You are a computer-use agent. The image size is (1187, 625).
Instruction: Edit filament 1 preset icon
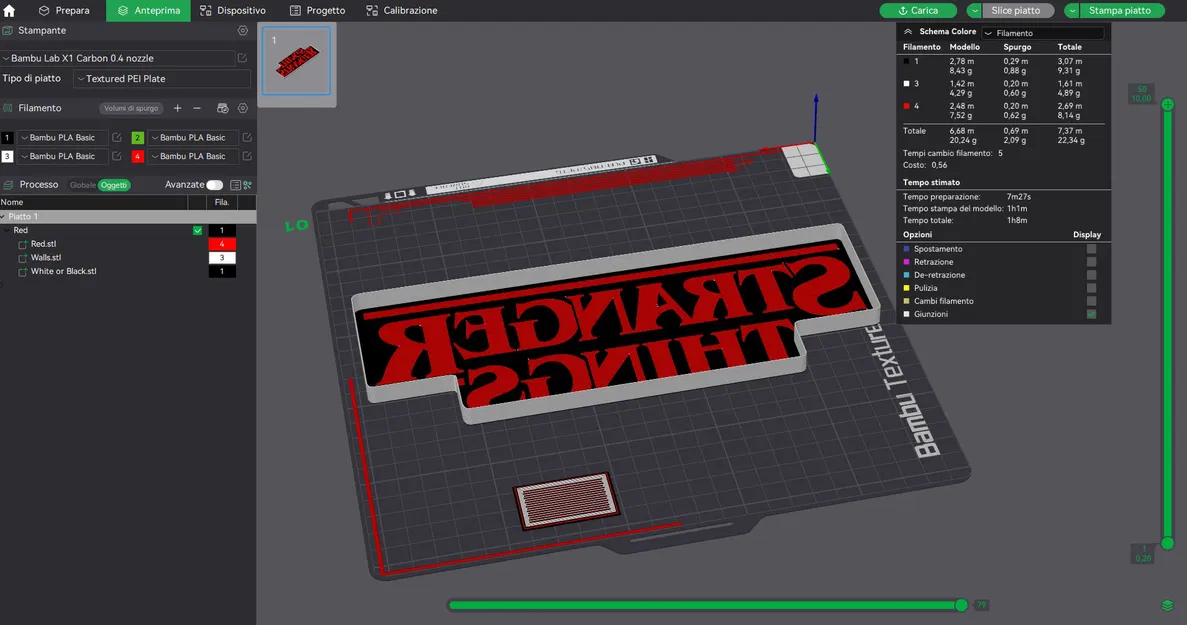pyautogui.click(x=117, y=138)
